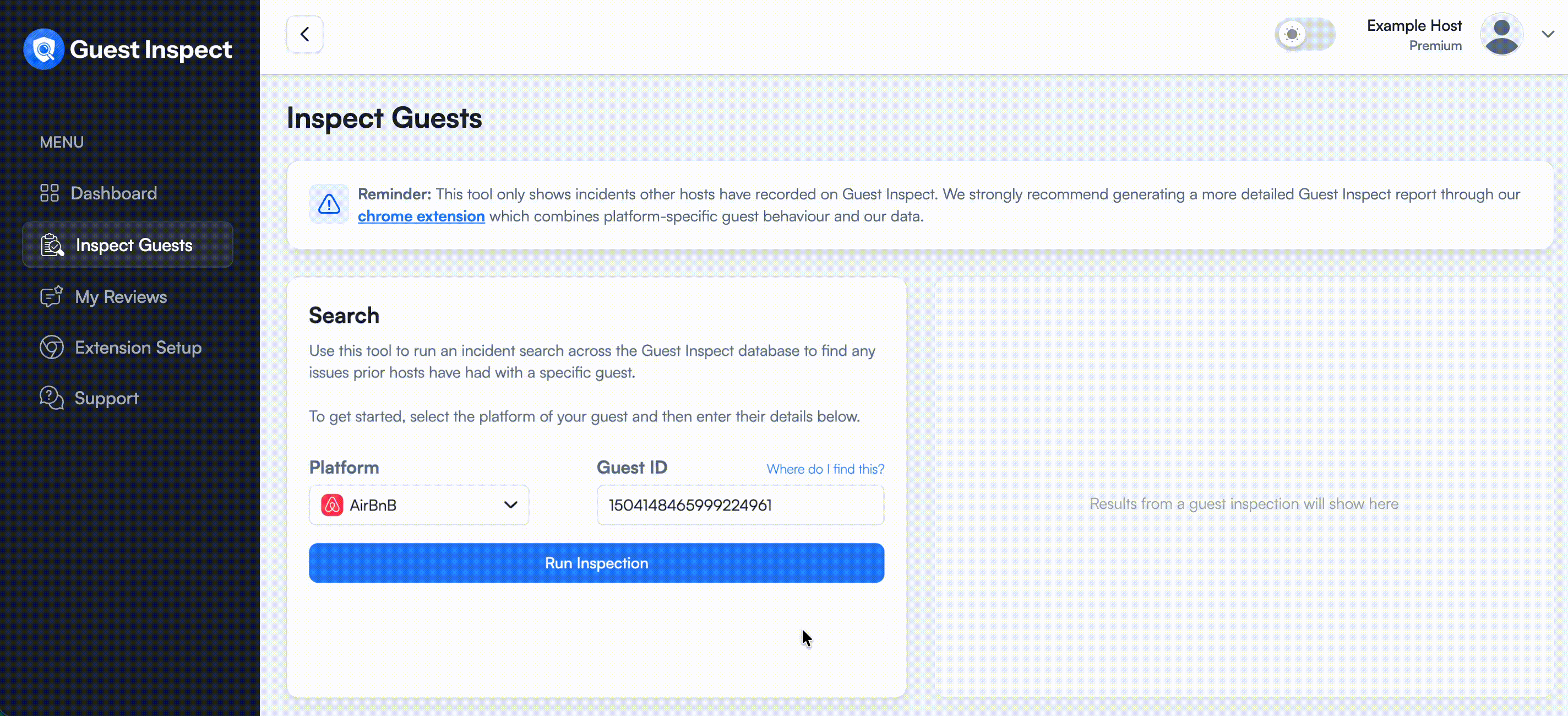Click the Dashboard grid icon

tap(50, 193)
